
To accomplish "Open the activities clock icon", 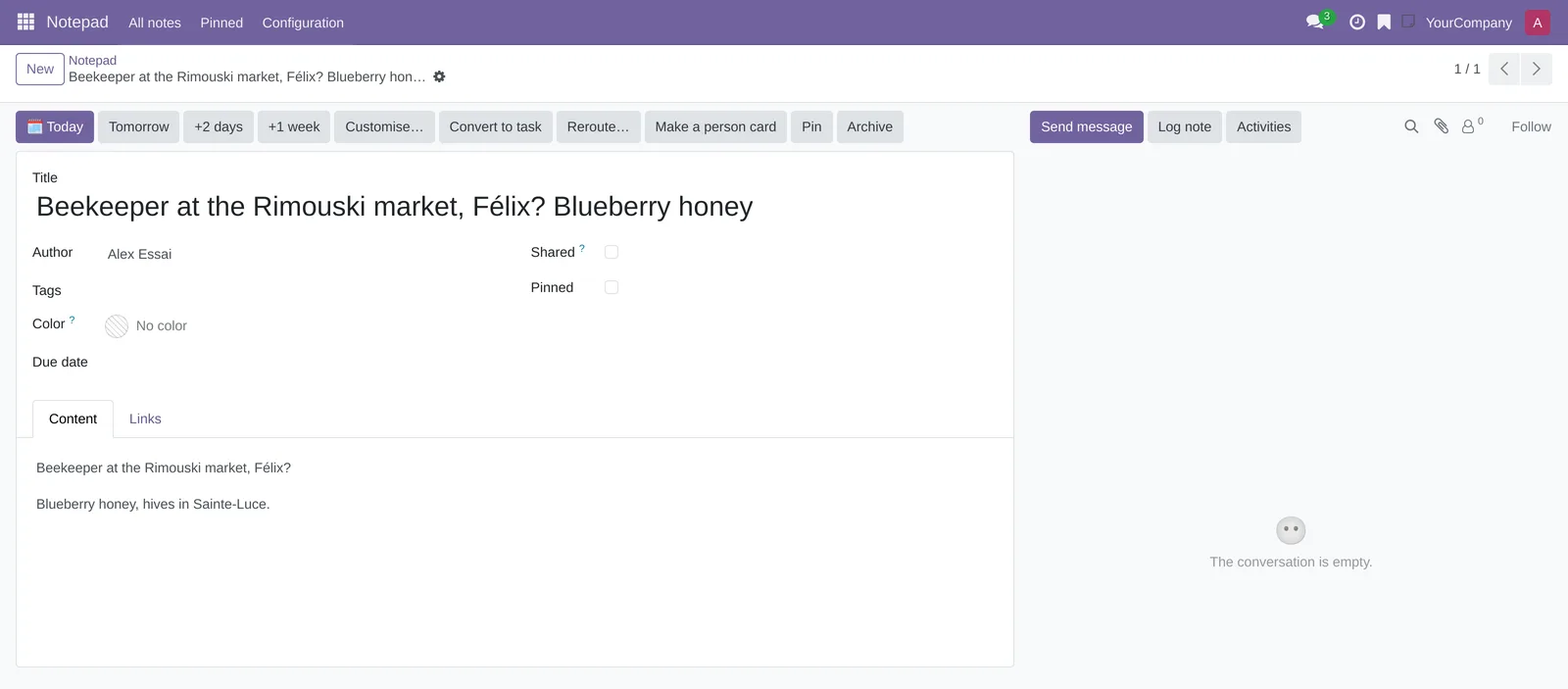I will (x=1357, y=22).
